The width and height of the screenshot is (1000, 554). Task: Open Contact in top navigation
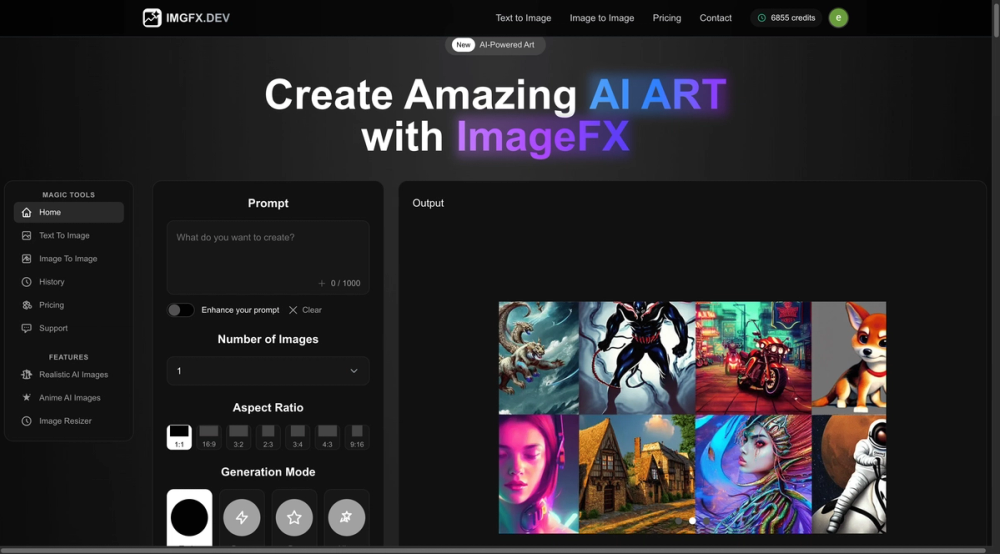[x=716, y=18]
